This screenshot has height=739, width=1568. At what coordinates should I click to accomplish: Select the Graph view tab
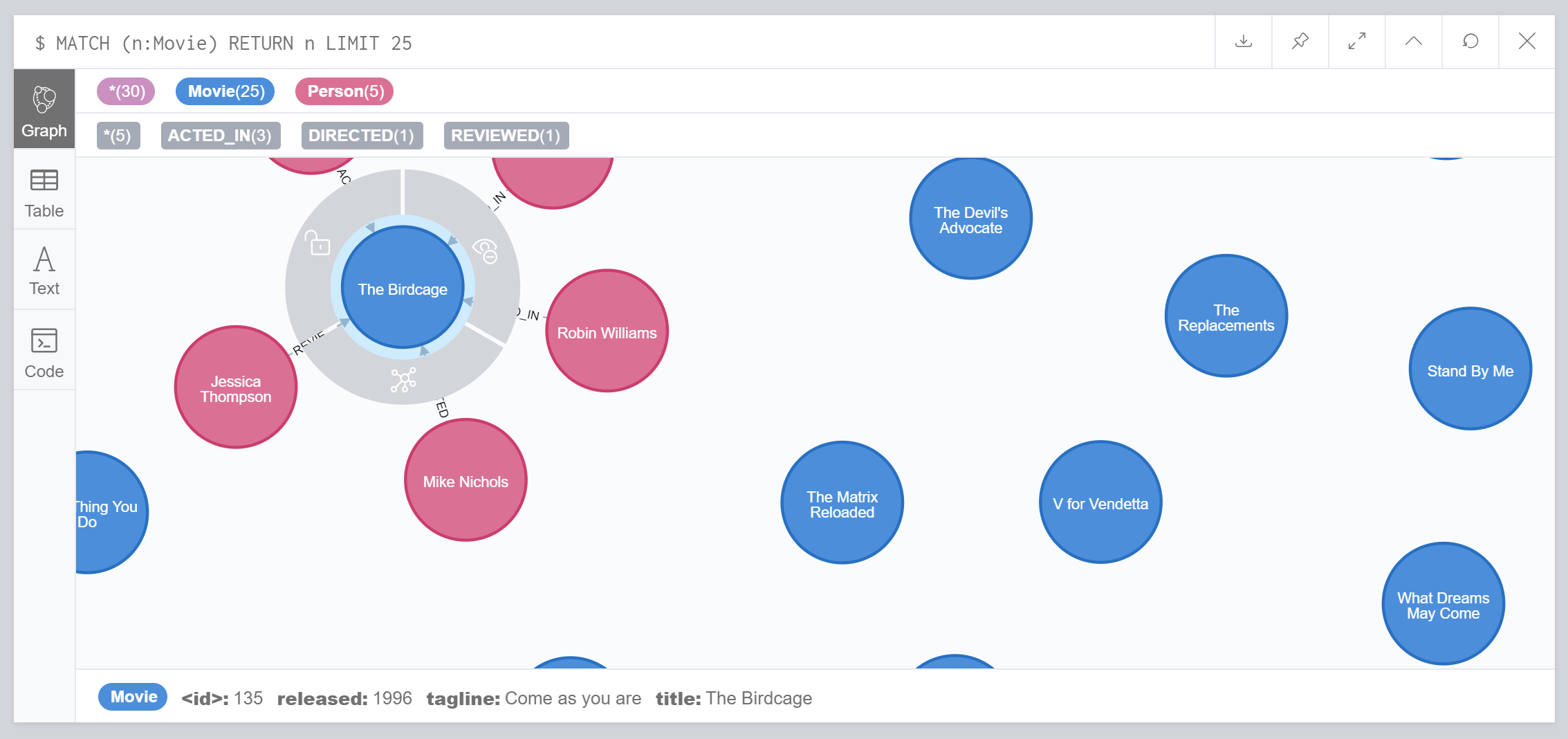44,109
